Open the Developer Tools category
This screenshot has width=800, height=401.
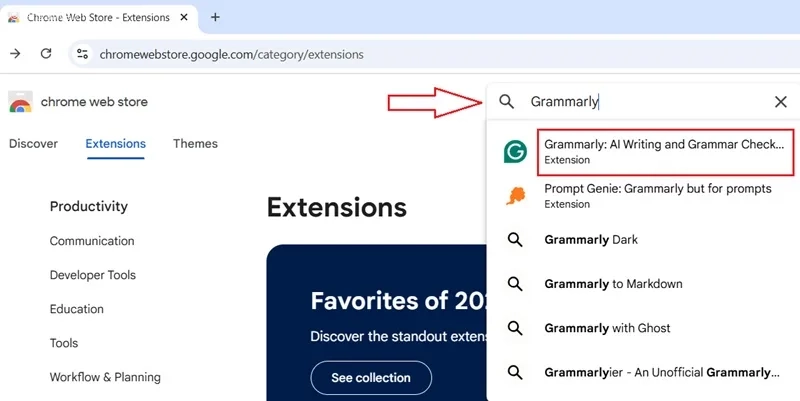pyautogui.click(x=93, y=275)
